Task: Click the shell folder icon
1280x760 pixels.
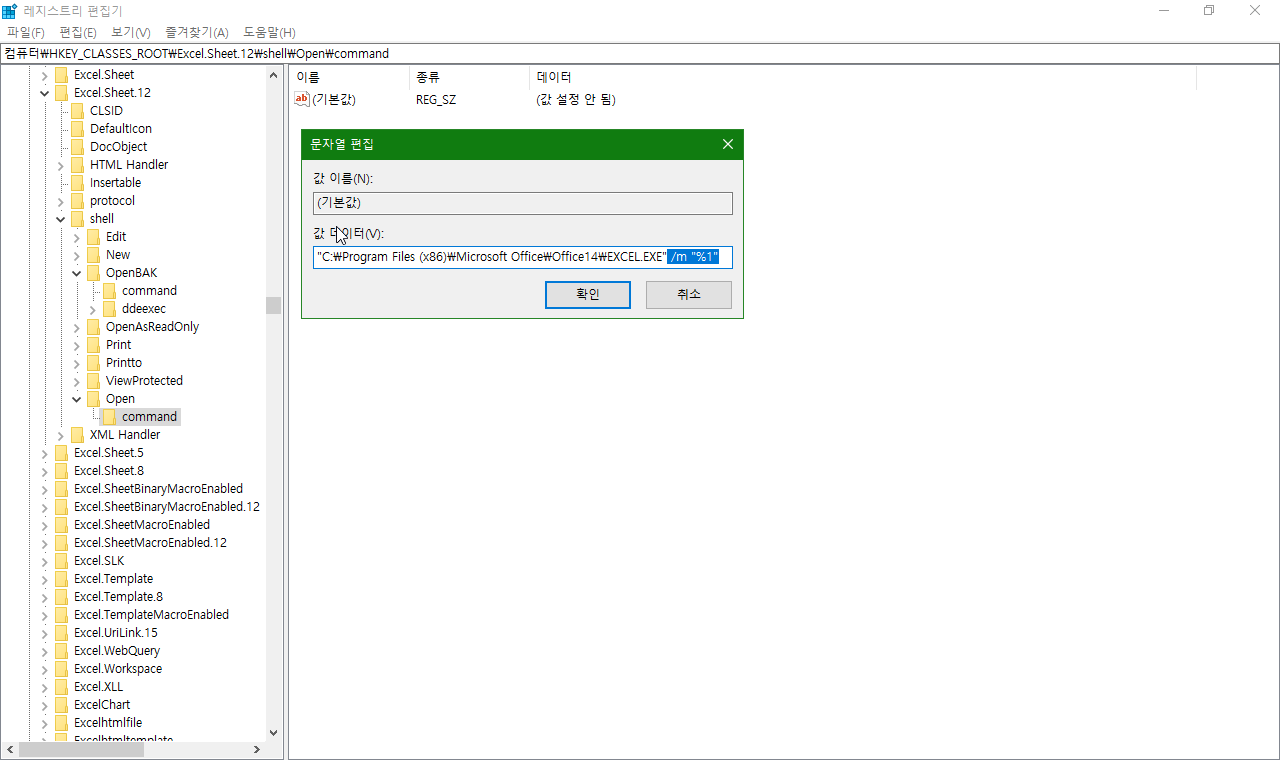Action: click(x=78, y=219)
